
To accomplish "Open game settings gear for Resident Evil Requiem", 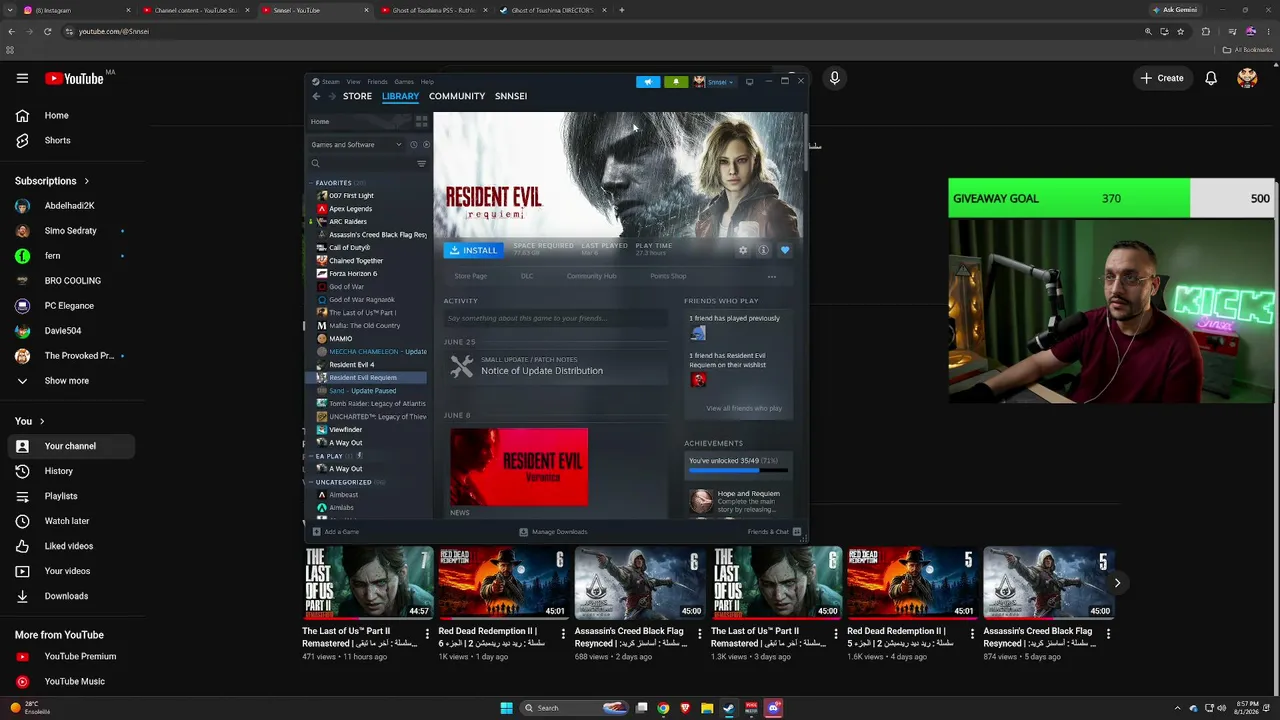I will point(743,250).
